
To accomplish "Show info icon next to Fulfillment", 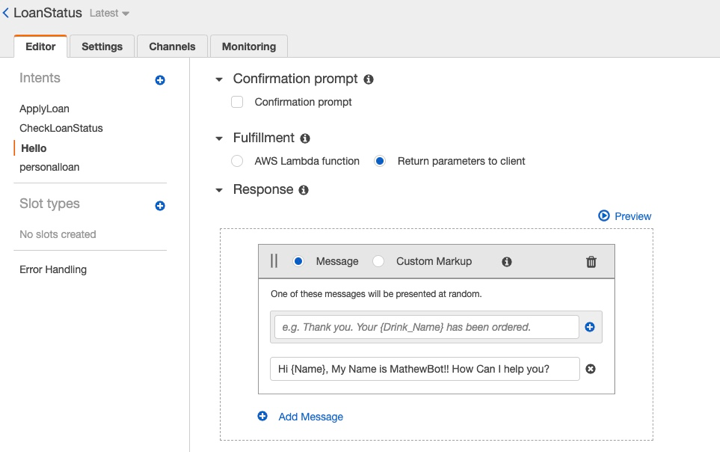I will click(x=305, y=138).
